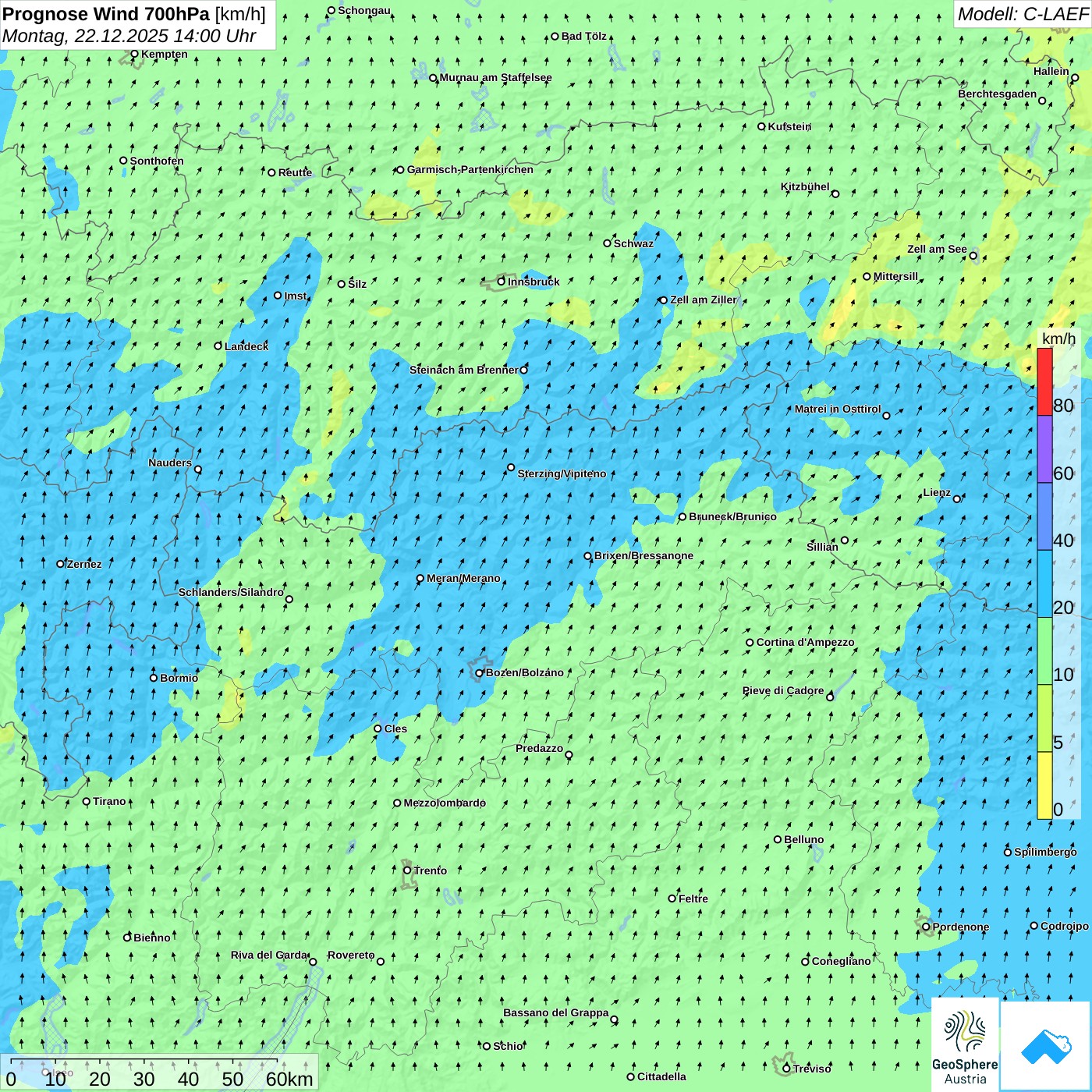Select the Matrei in Osttirol label
The width and height of the screenshot is (1092, 1092).
(838, 409)
